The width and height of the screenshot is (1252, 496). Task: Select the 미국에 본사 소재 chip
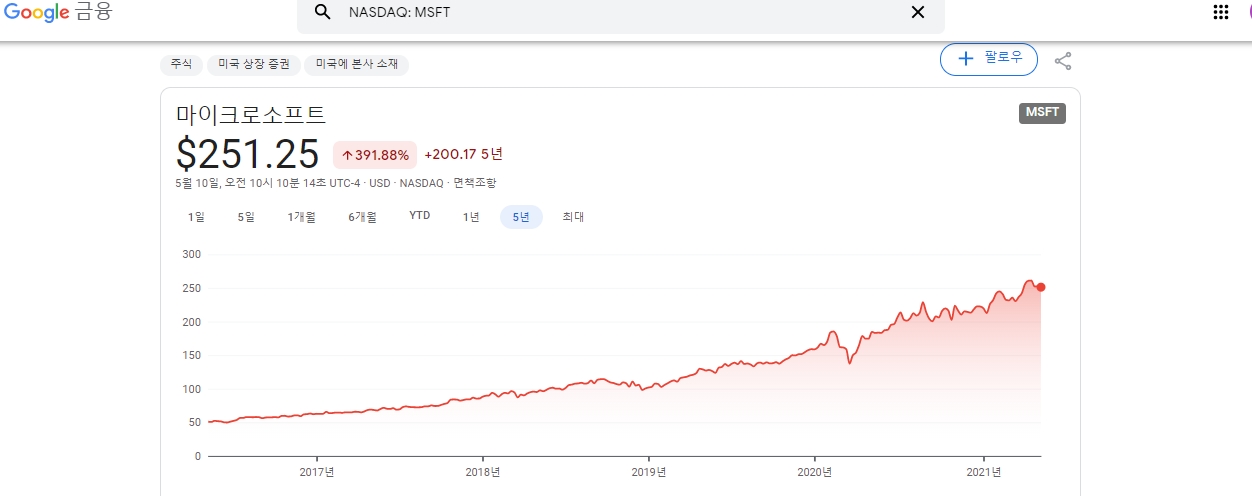click(x=356, y=64)
